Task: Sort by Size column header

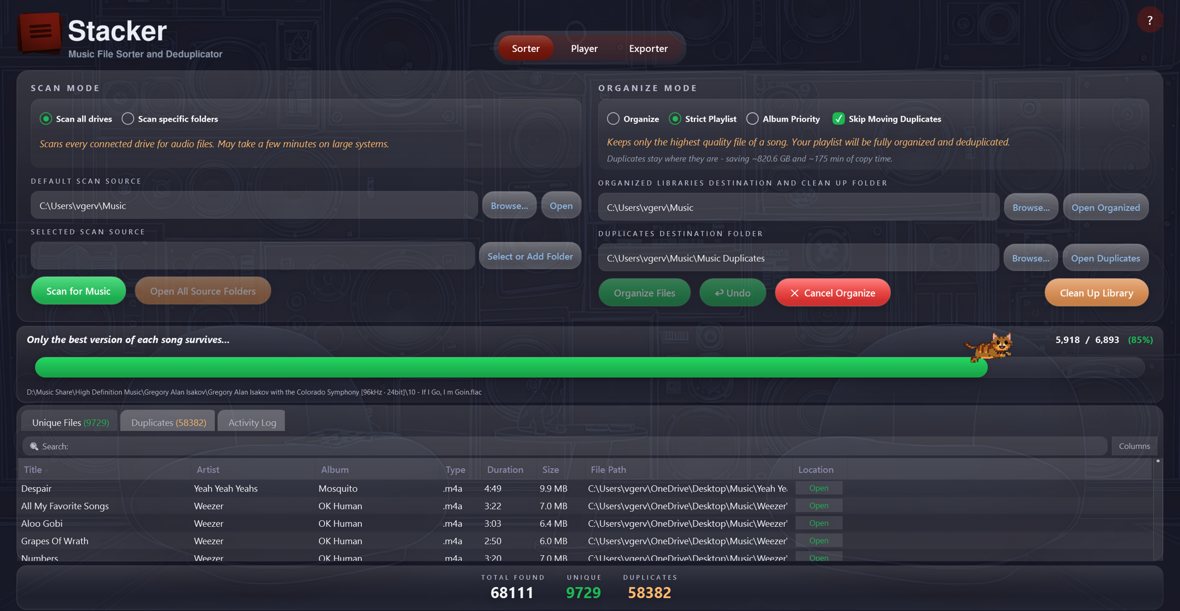Action: 551,470
